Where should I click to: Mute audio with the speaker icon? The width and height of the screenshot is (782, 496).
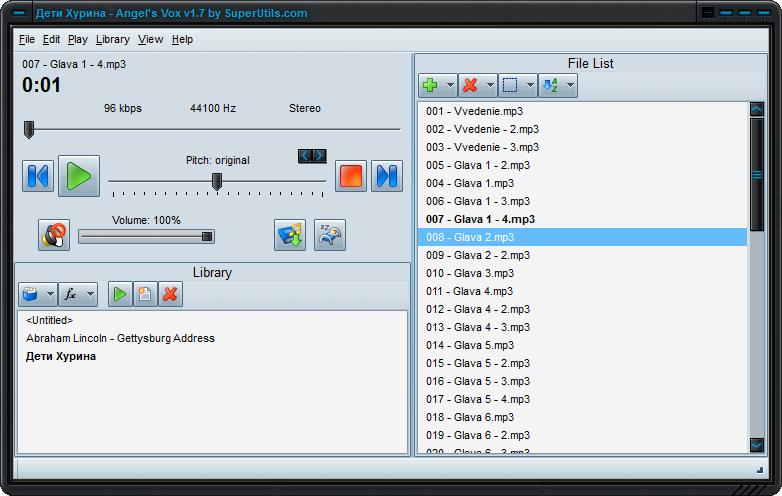click(54, 235)
